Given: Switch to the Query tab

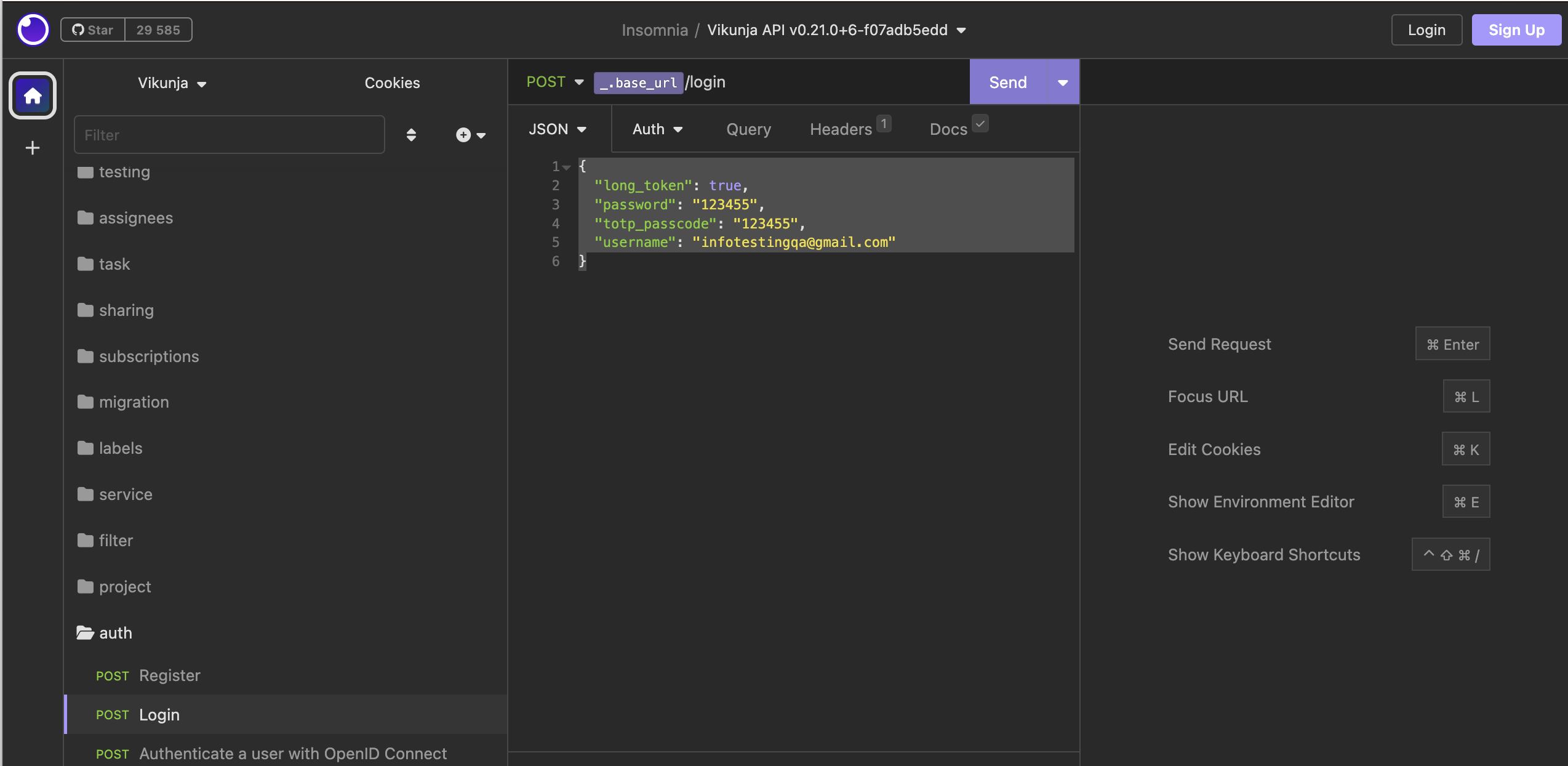Looking at the screenshot, I should click(748, 129).
